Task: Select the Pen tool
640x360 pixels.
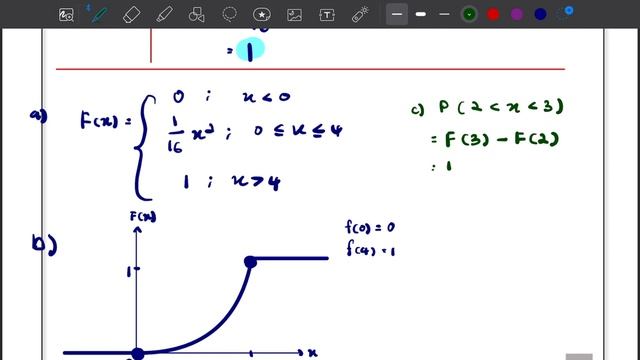Action: click(99, 15)
